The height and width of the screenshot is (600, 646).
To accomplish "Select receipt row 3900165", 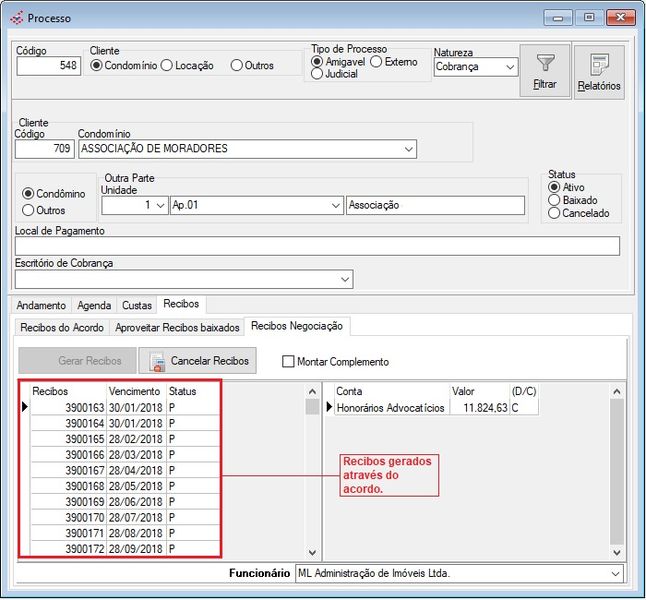I will click(x=85, y=439).
